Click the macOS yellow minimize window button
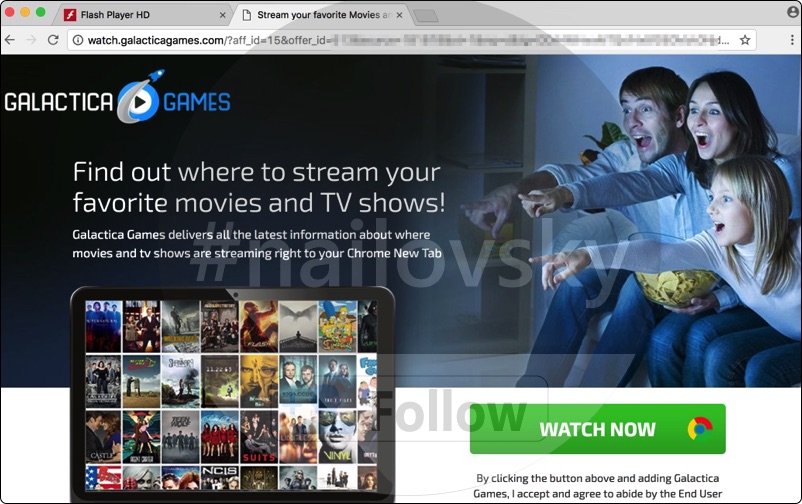 pos(25,12)
